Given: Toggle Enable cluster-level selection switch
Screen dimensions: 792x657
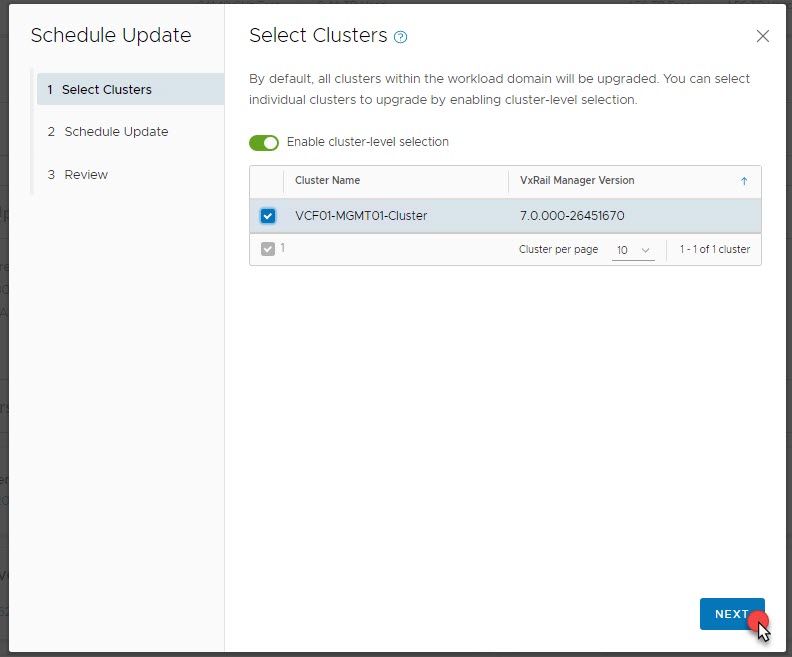Looking at the screenshot, I should [x=264, y=142].
